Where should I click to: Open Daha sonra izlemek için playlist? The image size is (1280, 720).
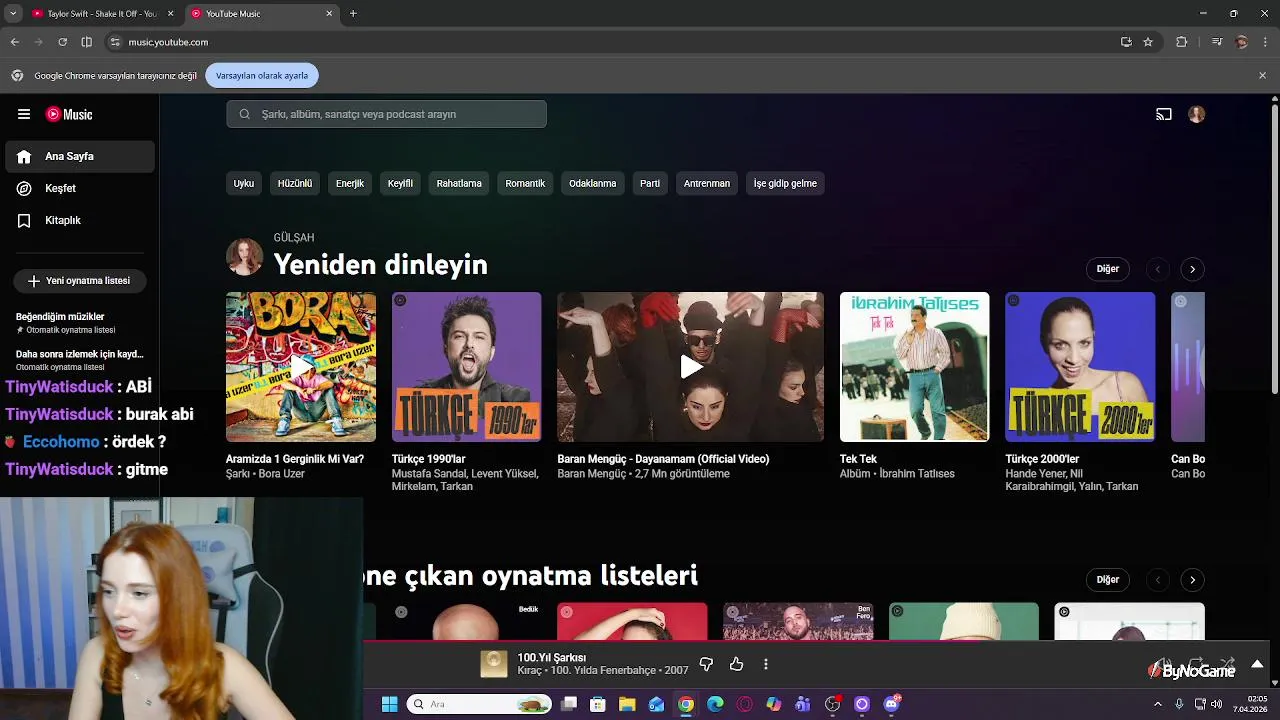click(x=80, y=360)
